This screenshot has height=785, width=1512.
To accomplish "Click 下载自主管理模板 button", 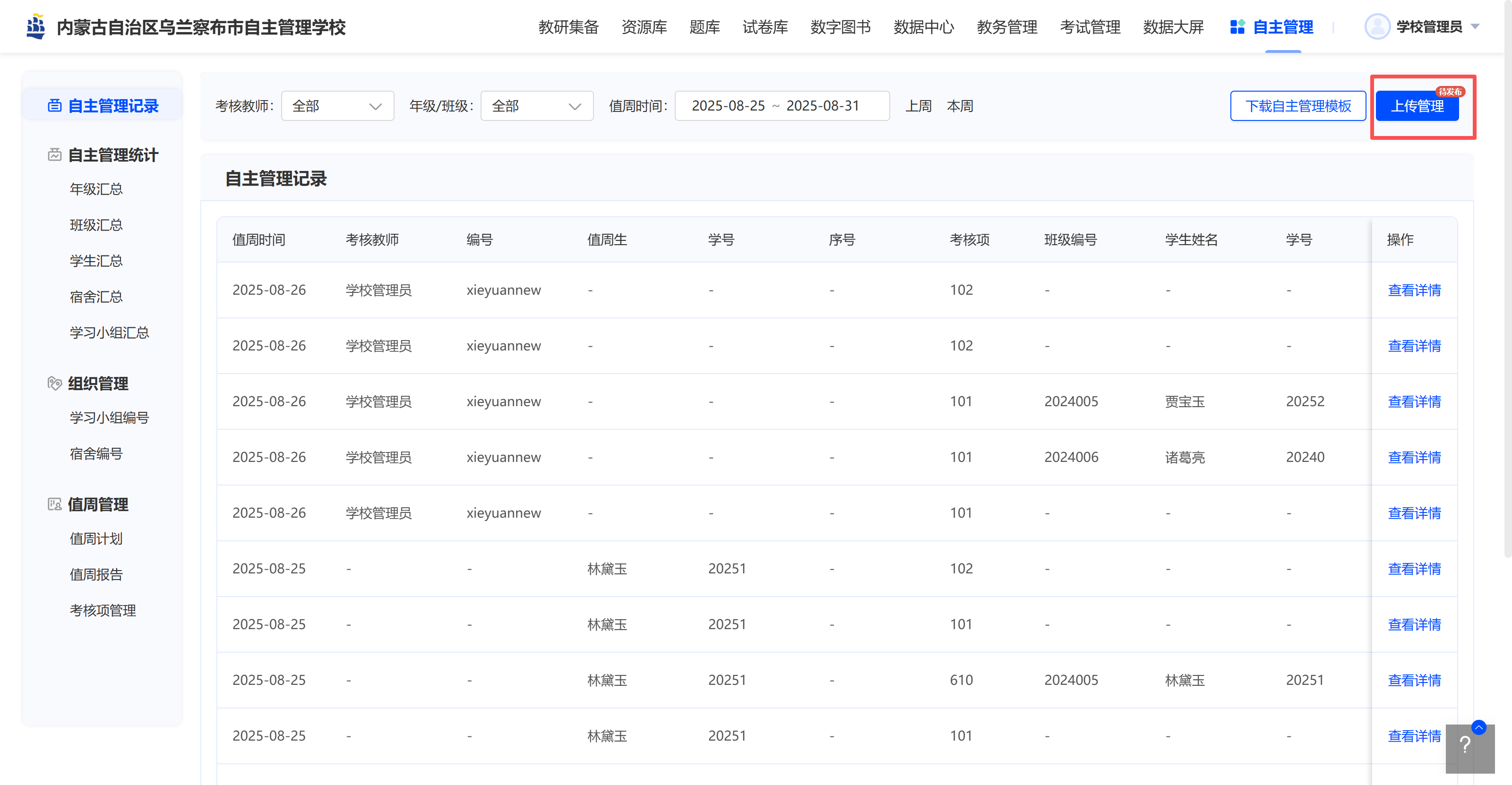I will click(1298, 106).
